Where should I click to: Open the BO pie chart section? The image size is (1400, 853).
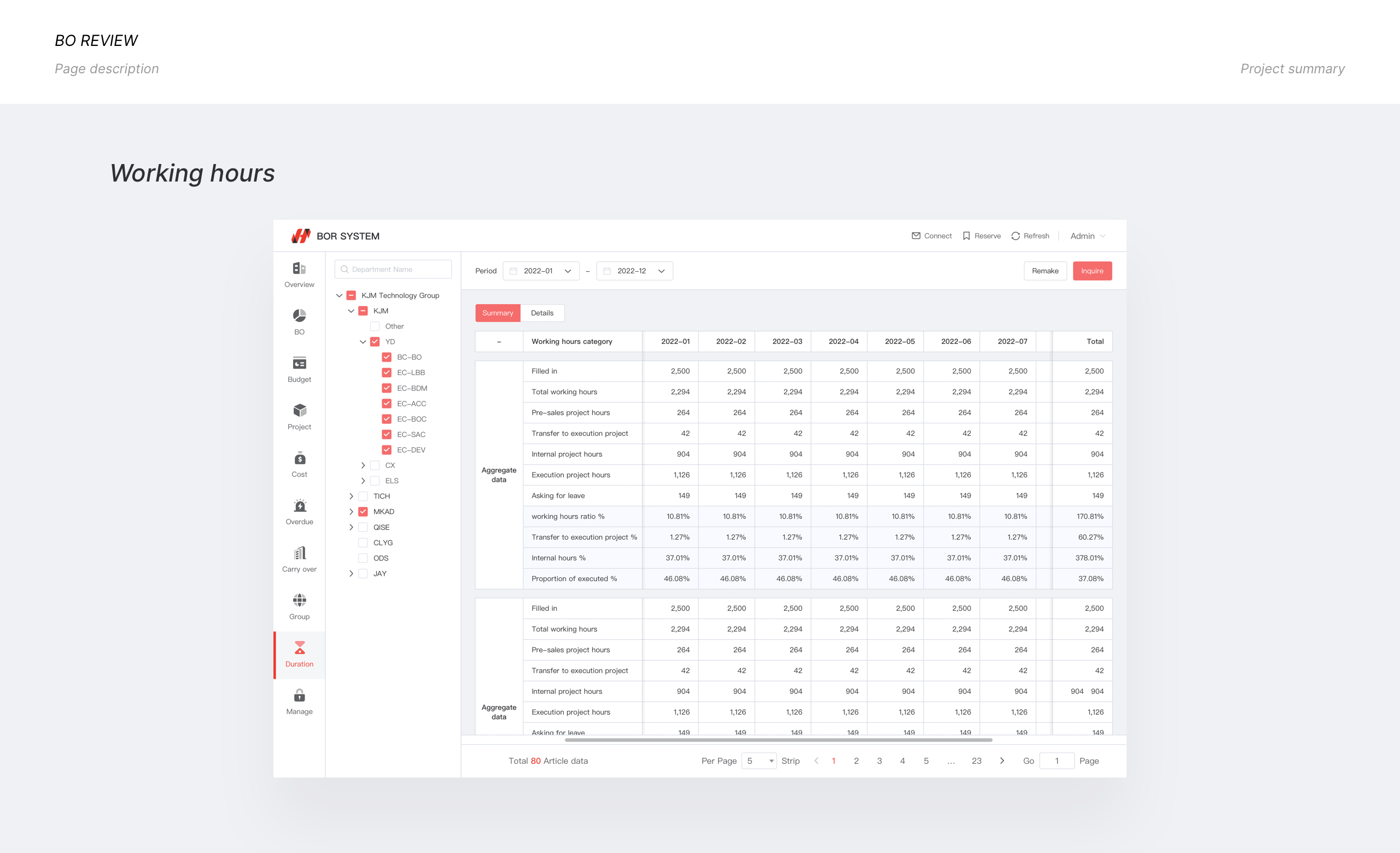point(300,322)
